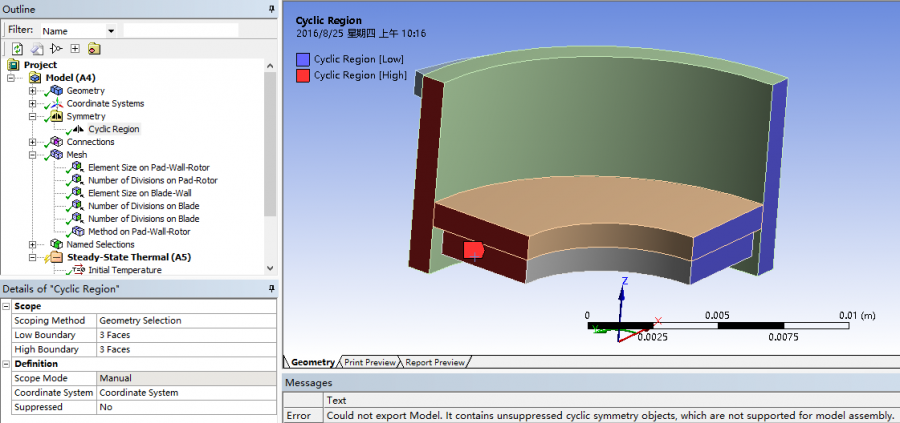Click the 'Could not export Model' error message
Viewport: 900px width, 423px height.
(610, 416)
